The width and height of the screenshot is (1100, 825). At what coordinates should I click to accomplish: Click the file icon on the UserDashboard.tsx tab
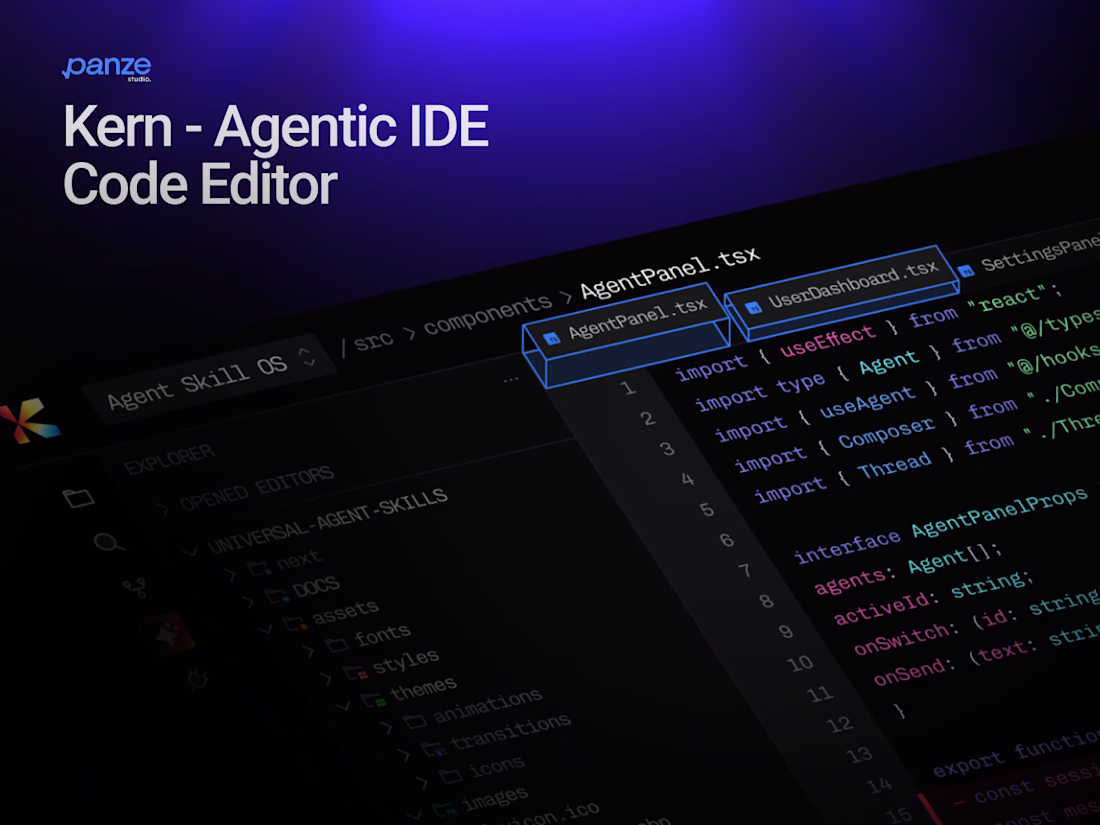[x=754, y=307]
